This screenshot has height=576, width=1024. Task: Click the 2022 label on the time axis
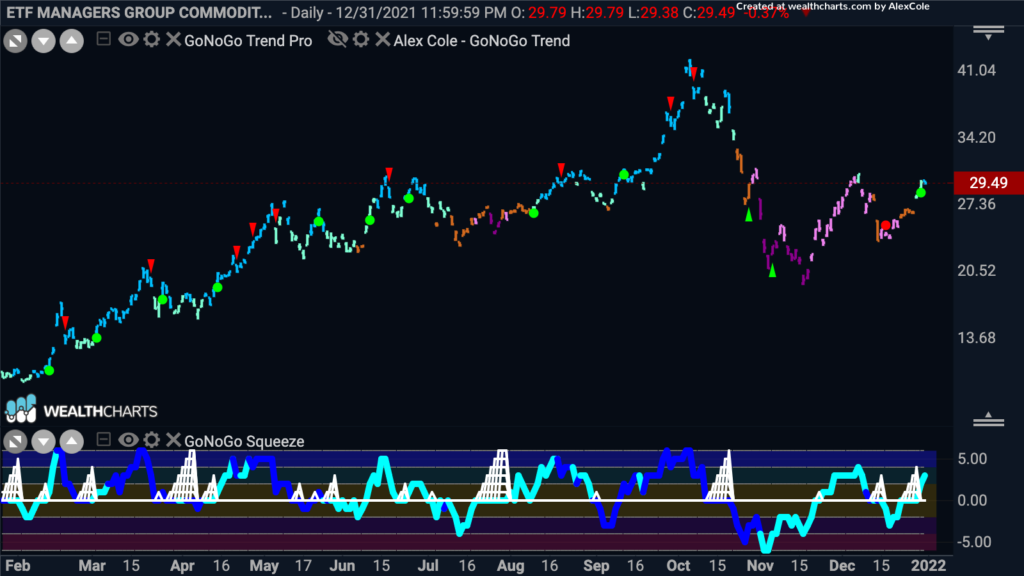click(x=928, y=566)
